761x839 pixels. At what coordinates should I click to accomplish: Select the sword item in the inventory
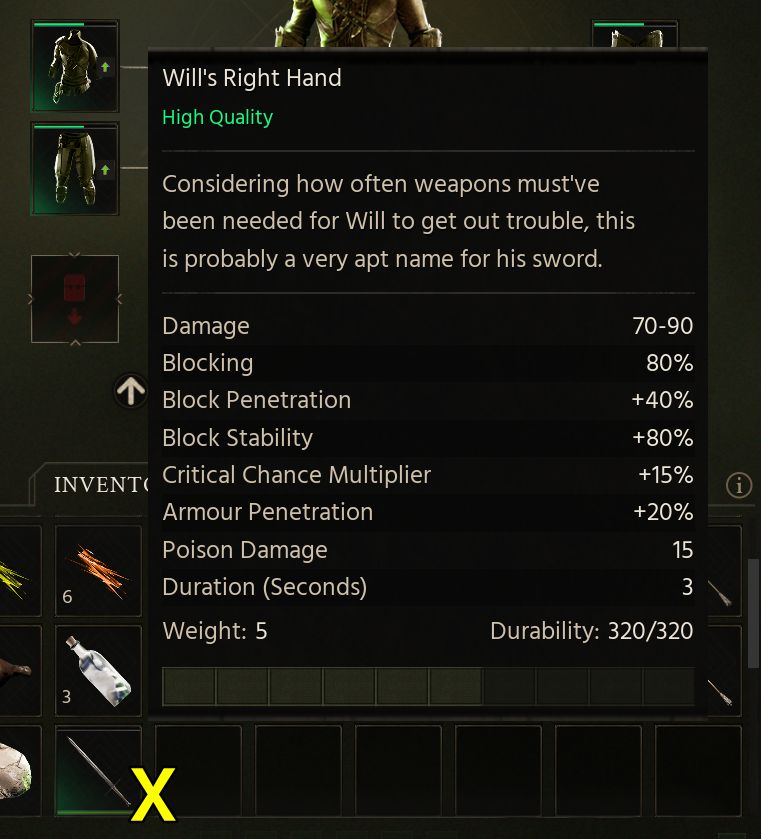(x=98, y=771)
